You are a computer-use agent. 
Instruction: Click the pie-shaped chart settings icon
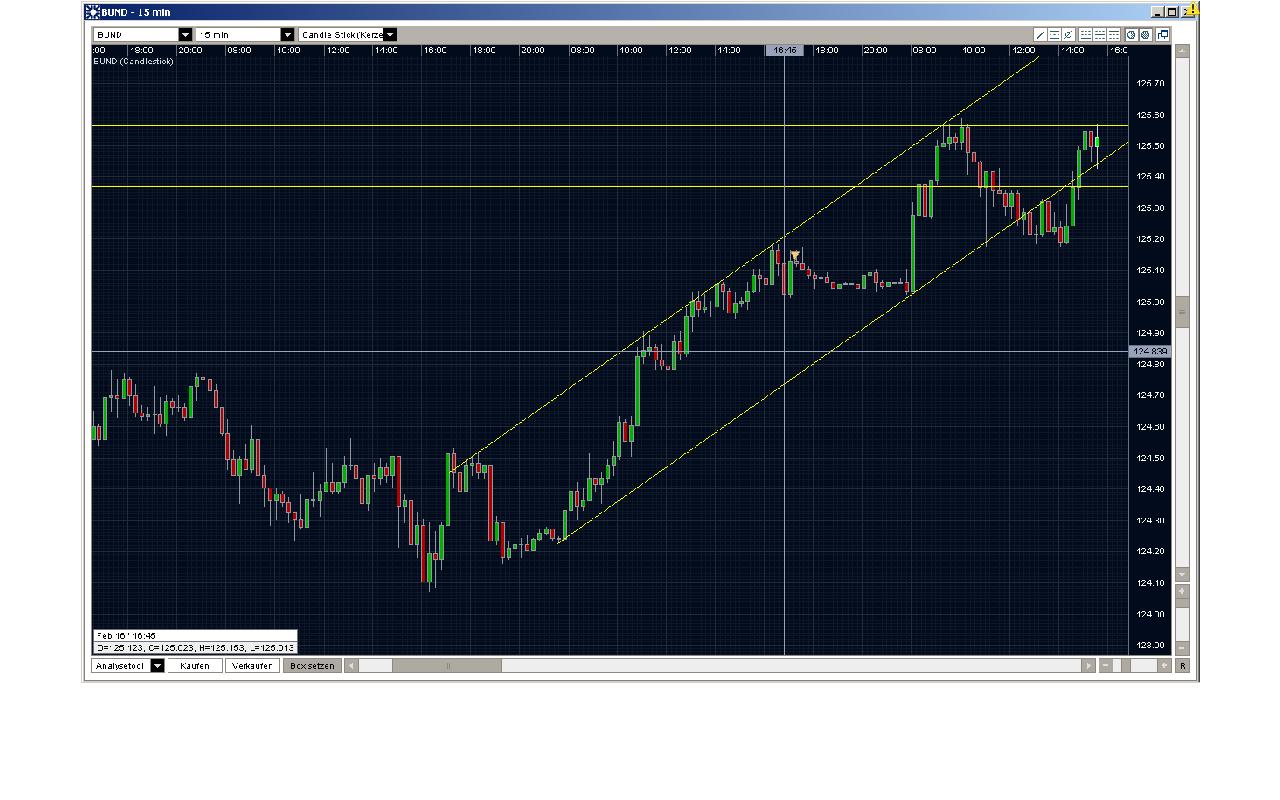pos(1131,34)
